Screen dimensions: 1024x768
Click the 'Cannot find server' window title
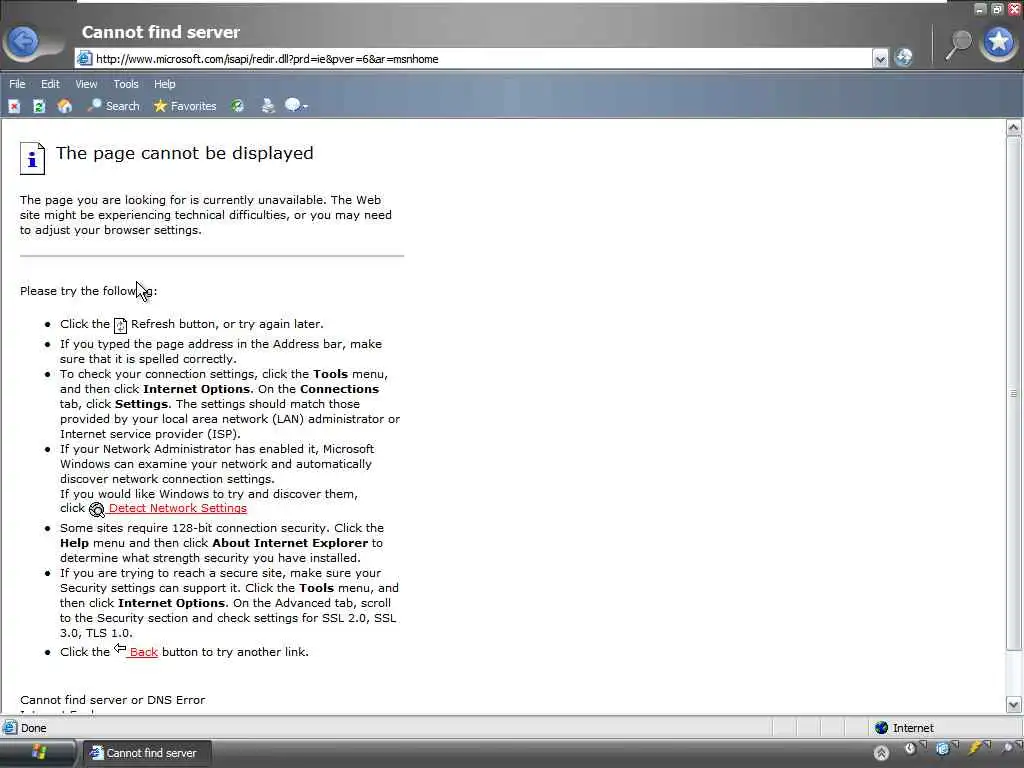[161, 32]
